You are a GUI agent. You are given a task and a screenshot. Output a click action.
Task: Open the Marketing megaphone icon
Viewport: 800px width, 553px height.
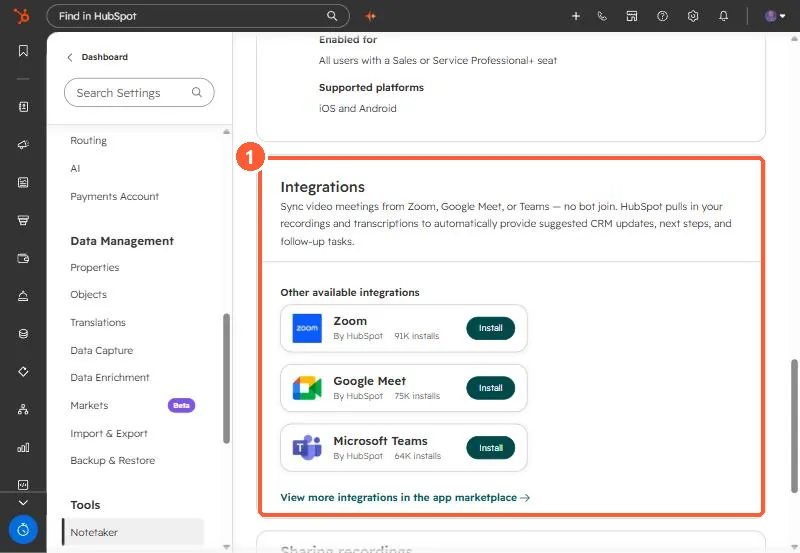click(x=23, y=145)
